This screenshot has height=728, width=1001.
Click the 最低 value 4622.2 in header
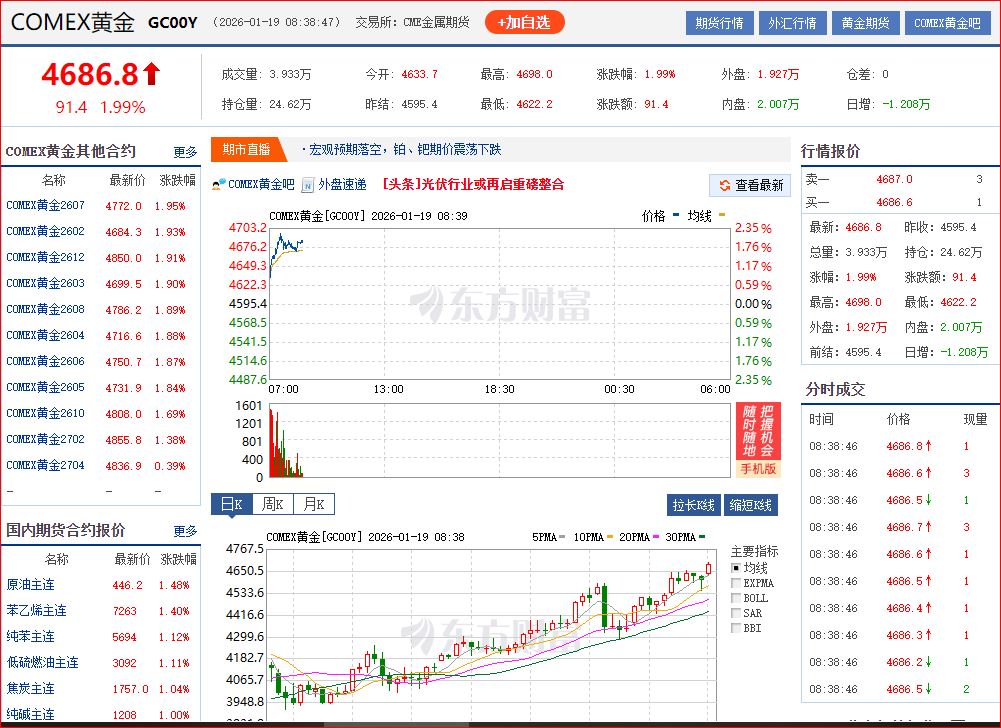[x=534, y=104]
